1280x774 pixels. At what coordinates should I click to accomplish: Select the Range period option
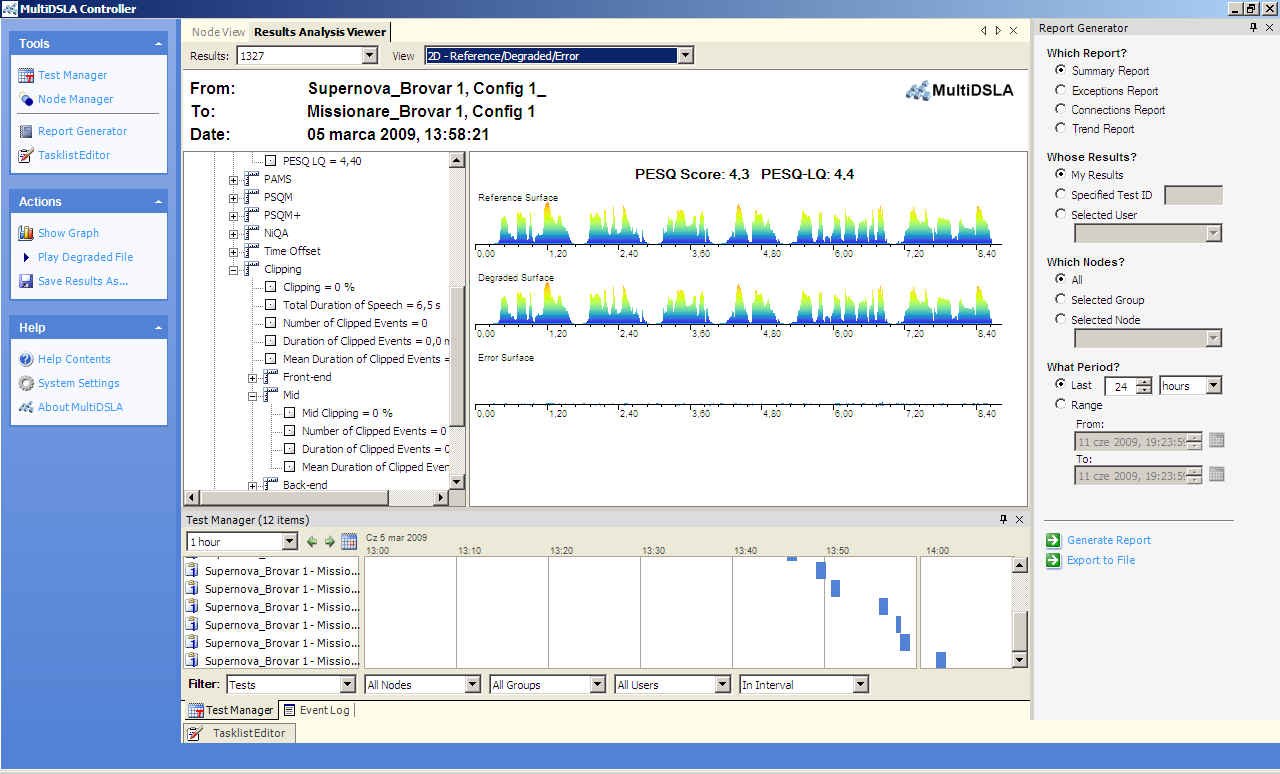coord(1061,405)
